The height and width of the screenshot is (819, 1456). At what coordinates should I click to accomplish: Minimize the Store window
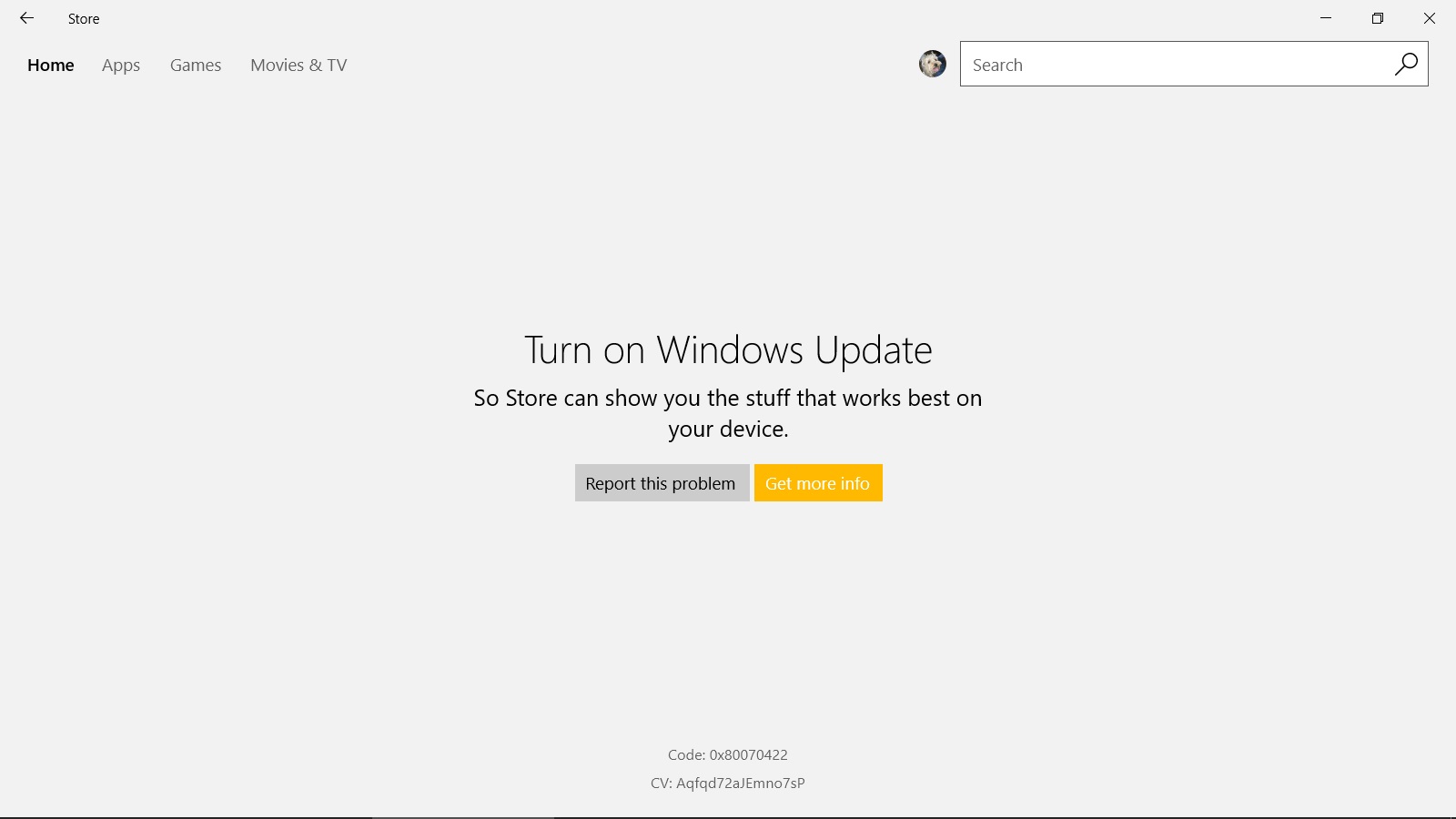[1326, 18]
